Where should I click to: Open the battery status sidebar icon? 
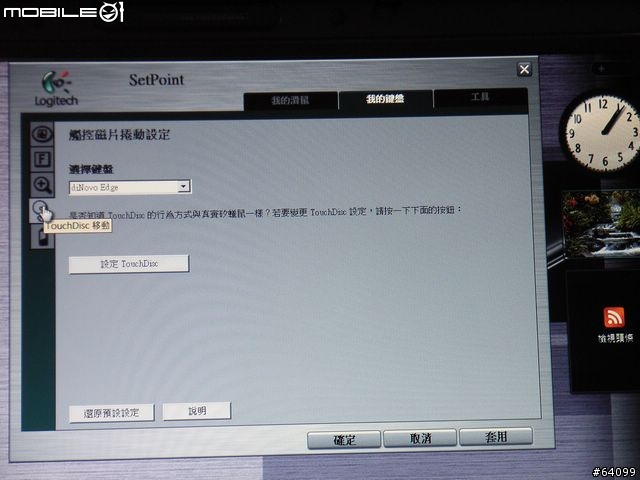[42, 237]
